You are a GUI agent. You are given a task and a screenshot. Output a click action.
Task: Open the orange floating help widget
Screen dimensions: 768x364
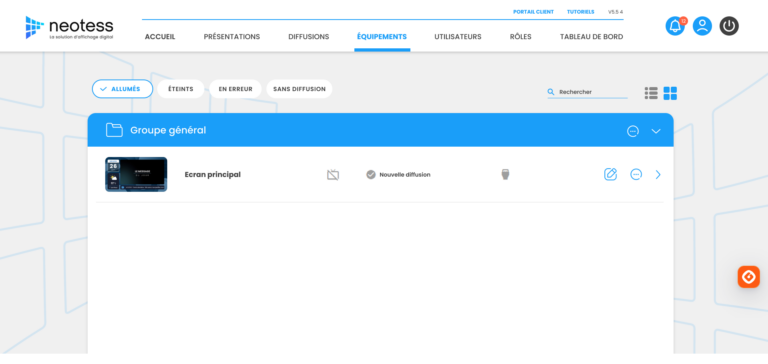pyautogui.click(x=748, y=277)
